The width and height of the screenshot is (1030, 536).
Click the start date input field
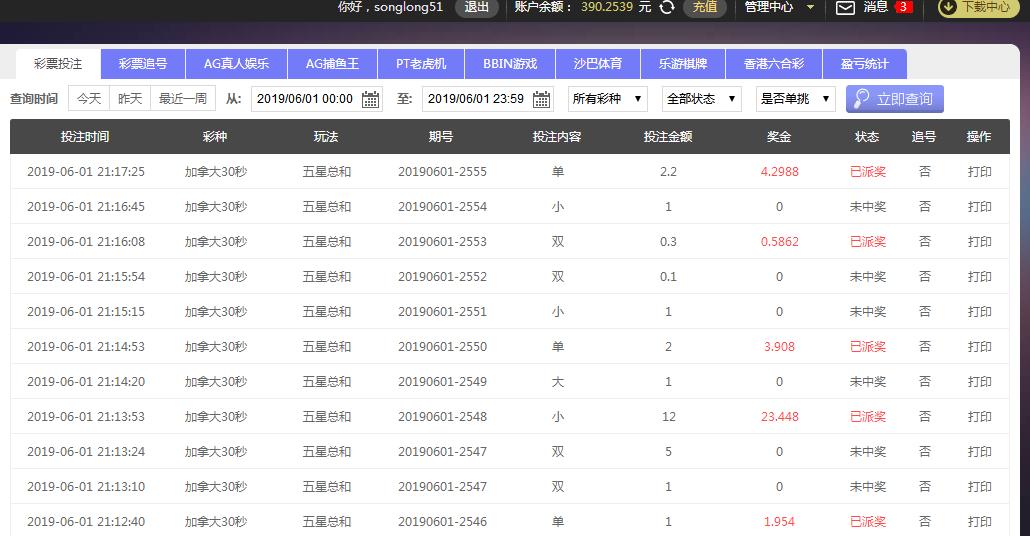[x=317, y=99]
